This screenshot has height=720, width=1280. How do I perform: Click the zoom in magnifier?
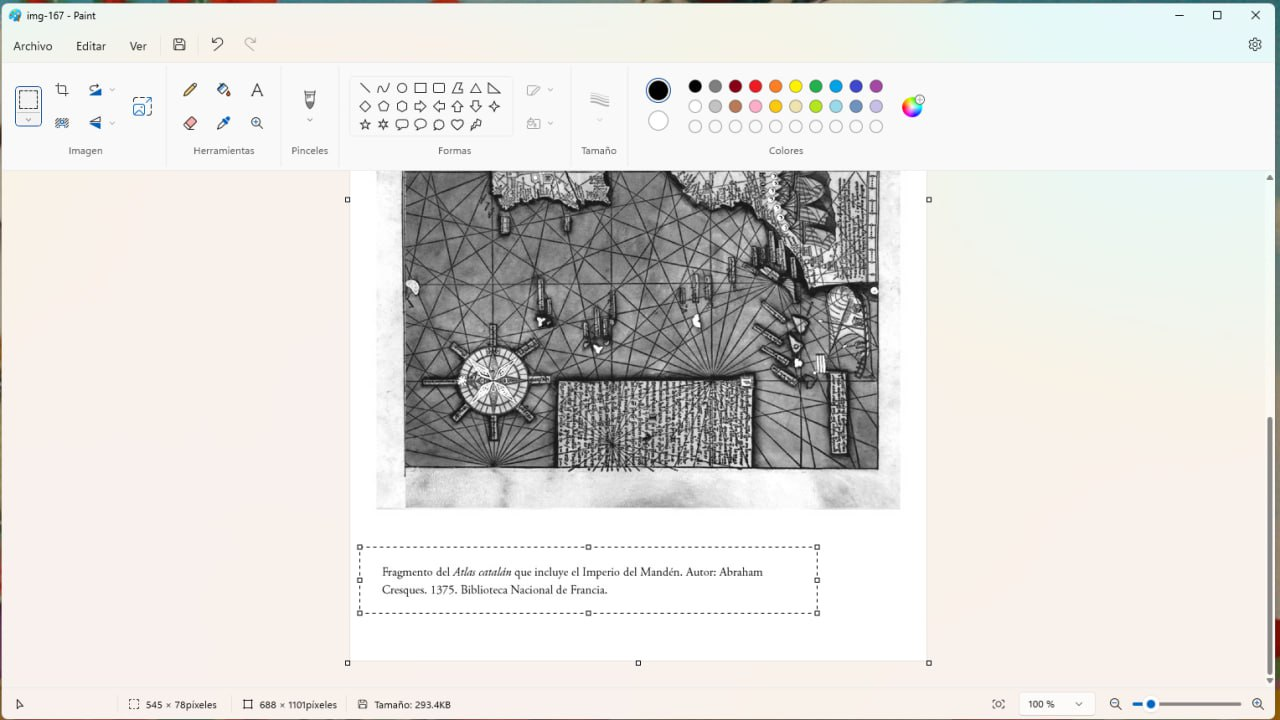pos(1258,704)
